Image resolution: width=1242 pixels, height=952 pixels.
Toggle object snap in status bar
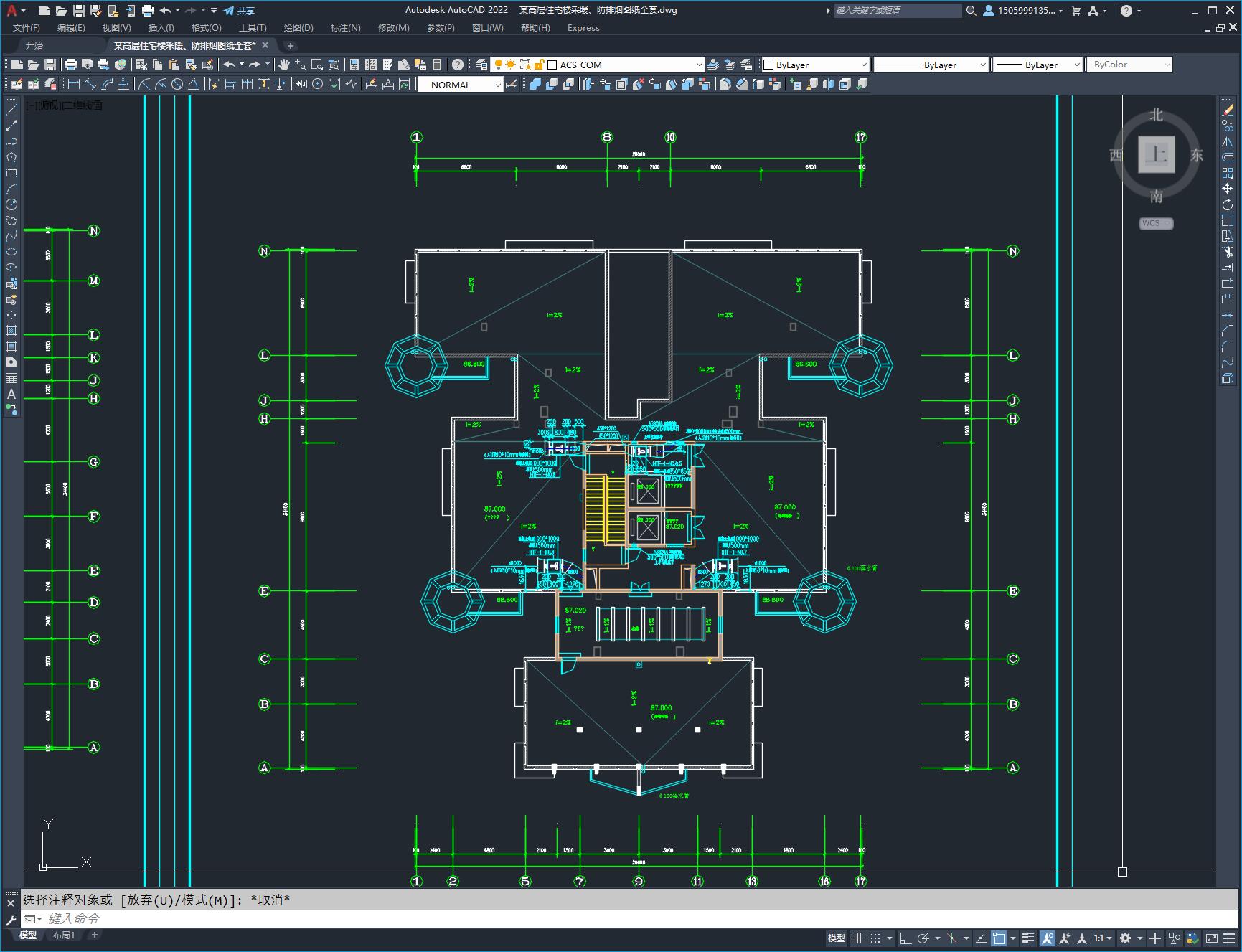(x=998, y=938)
